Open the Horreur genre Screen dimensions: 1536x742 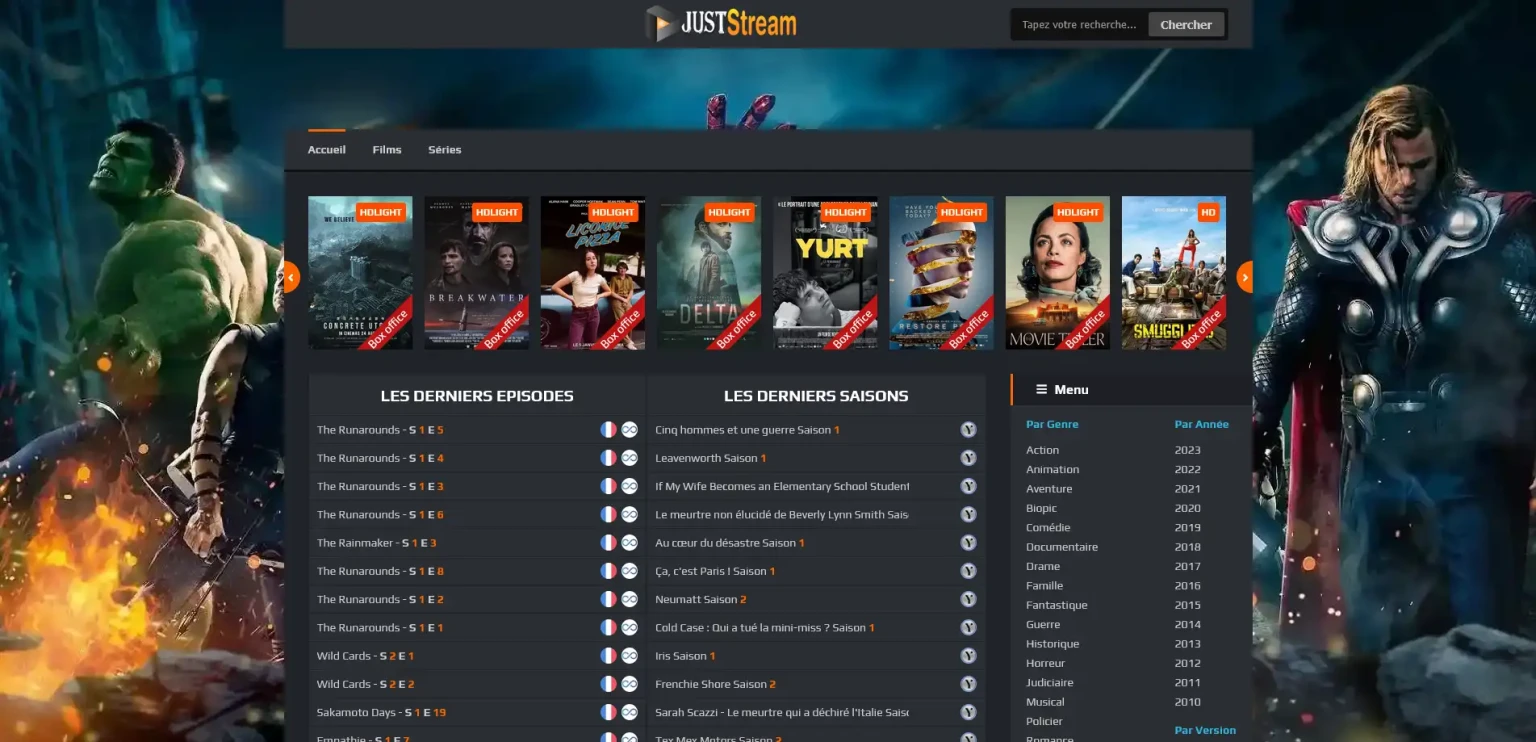click(x=1046, y=663)
